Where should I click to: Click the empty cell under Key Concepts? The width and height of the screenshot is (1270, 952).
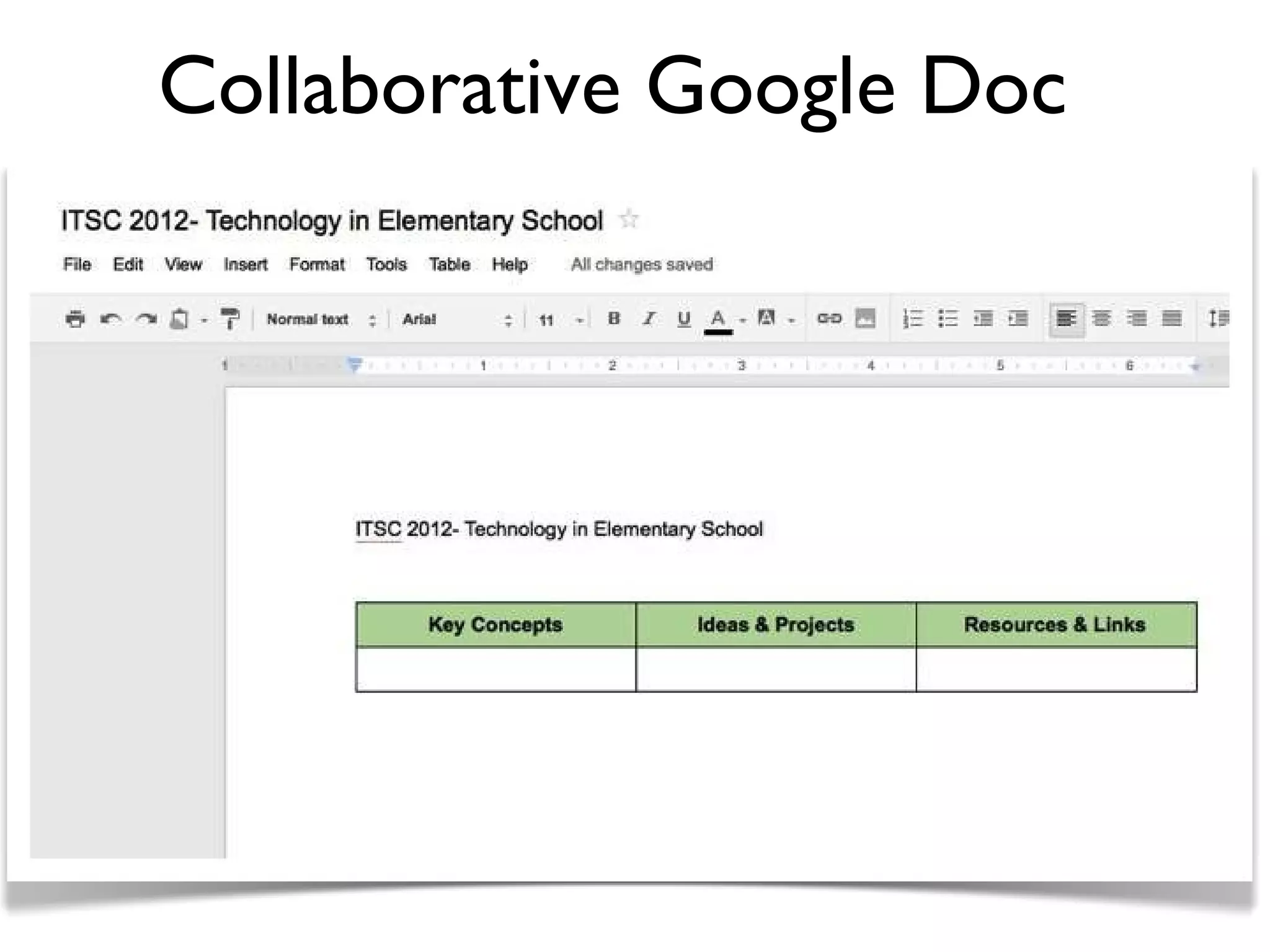click(495, 669)
